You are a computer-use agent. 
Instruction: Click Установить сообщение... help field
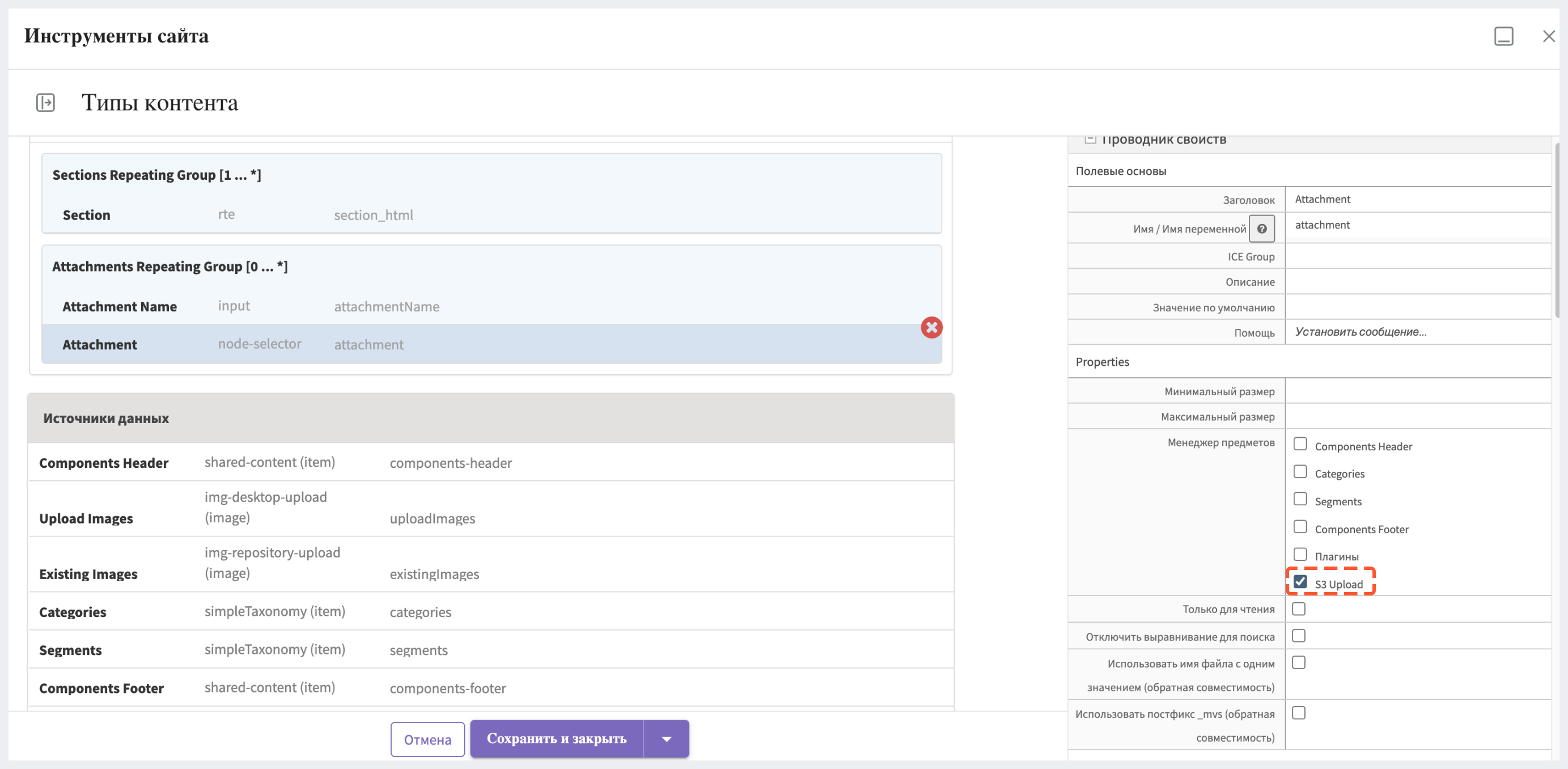pos(1418,332)
